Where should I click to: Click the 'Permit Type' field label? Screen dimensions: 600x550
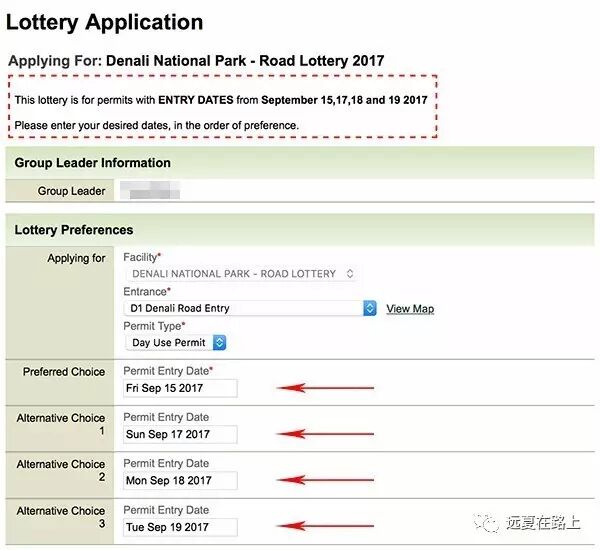click(x=154, y=326)
